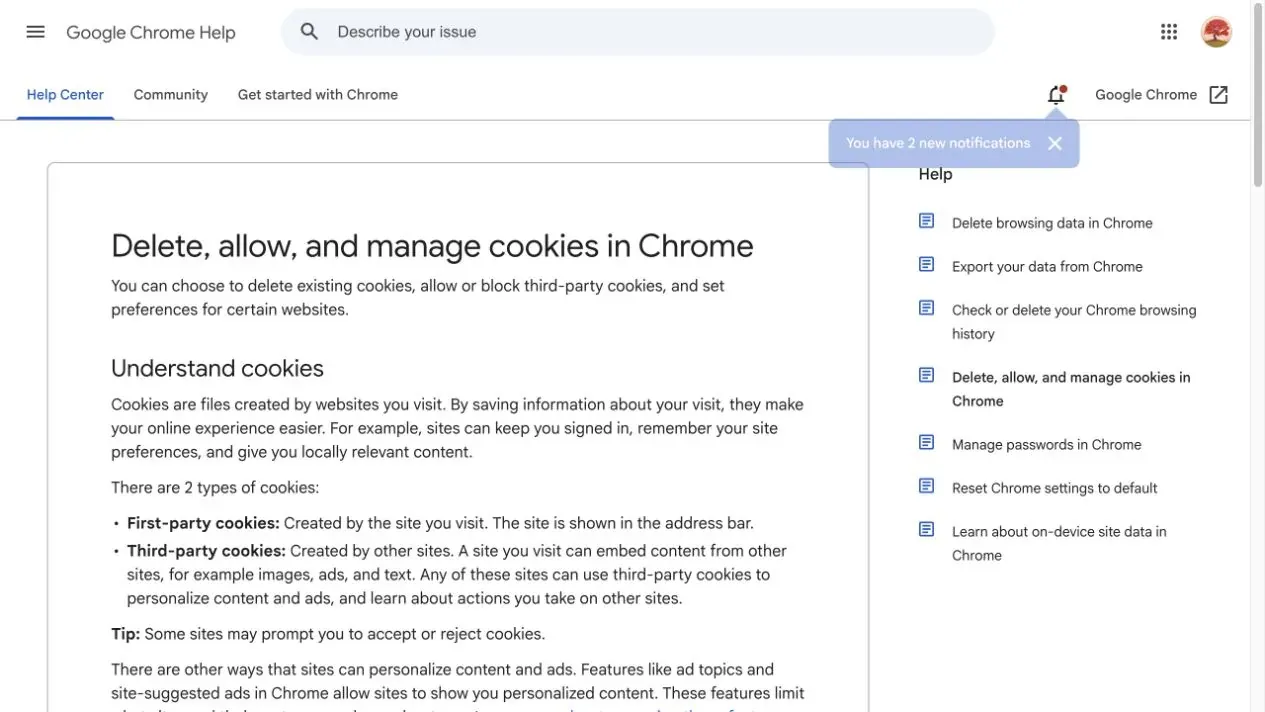Click article icon beside Export your data
1265x712 pixels.
pyautogui.click(x=927, y=264)
